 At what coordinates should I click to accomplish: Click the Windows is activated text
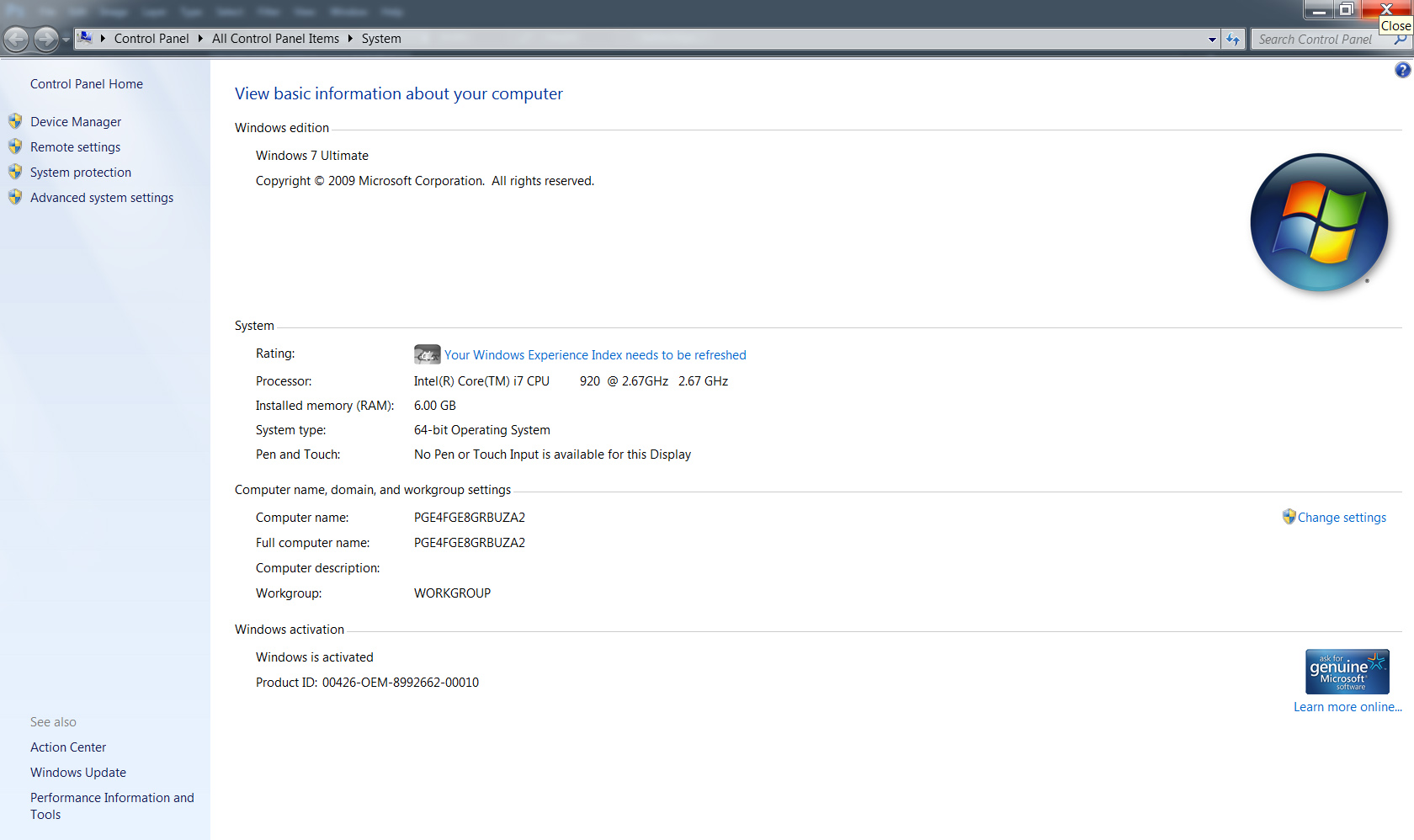(x=315, y=657)
